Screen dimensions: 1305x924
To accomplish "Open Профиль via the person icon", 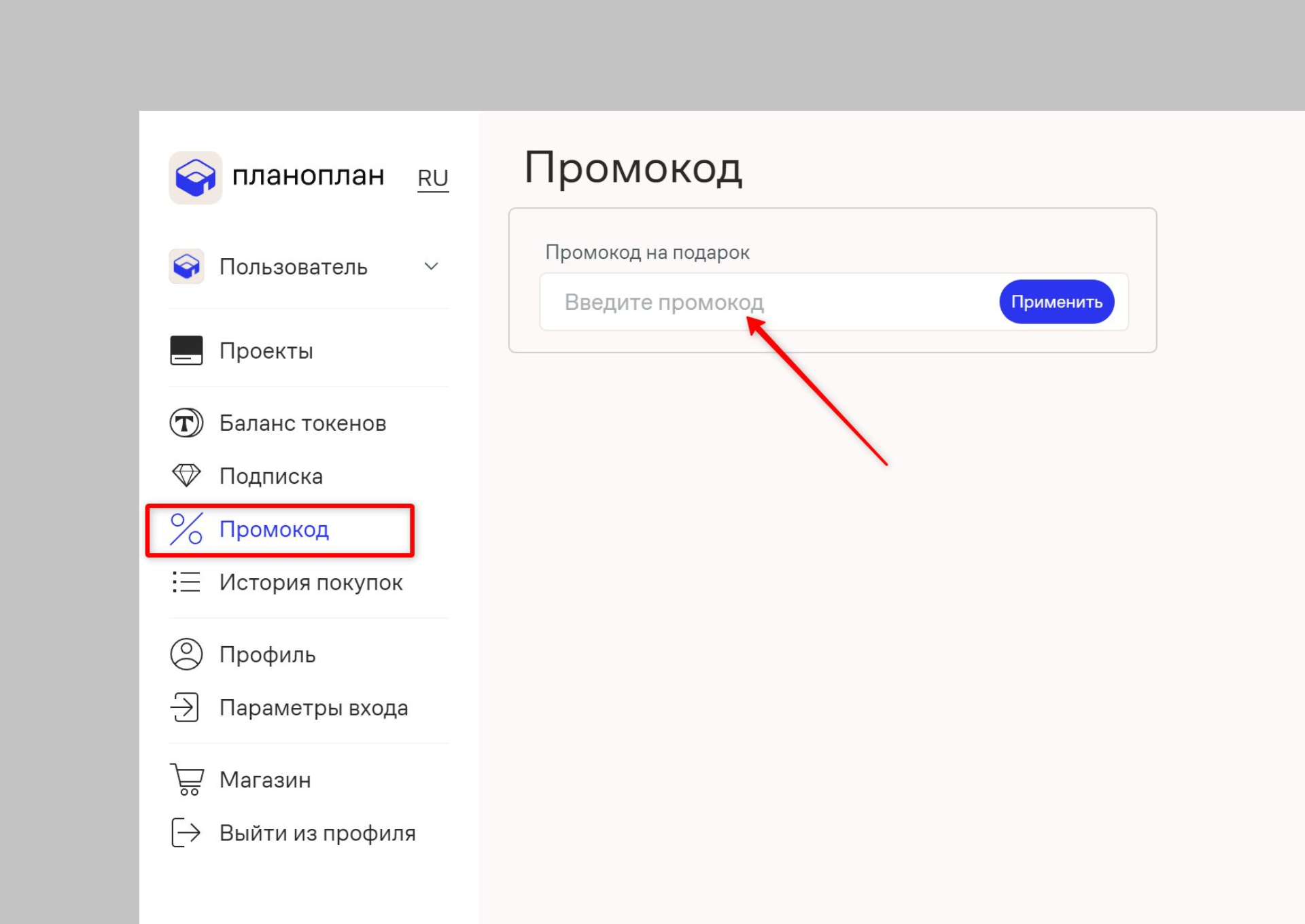I will coord(185,654).
